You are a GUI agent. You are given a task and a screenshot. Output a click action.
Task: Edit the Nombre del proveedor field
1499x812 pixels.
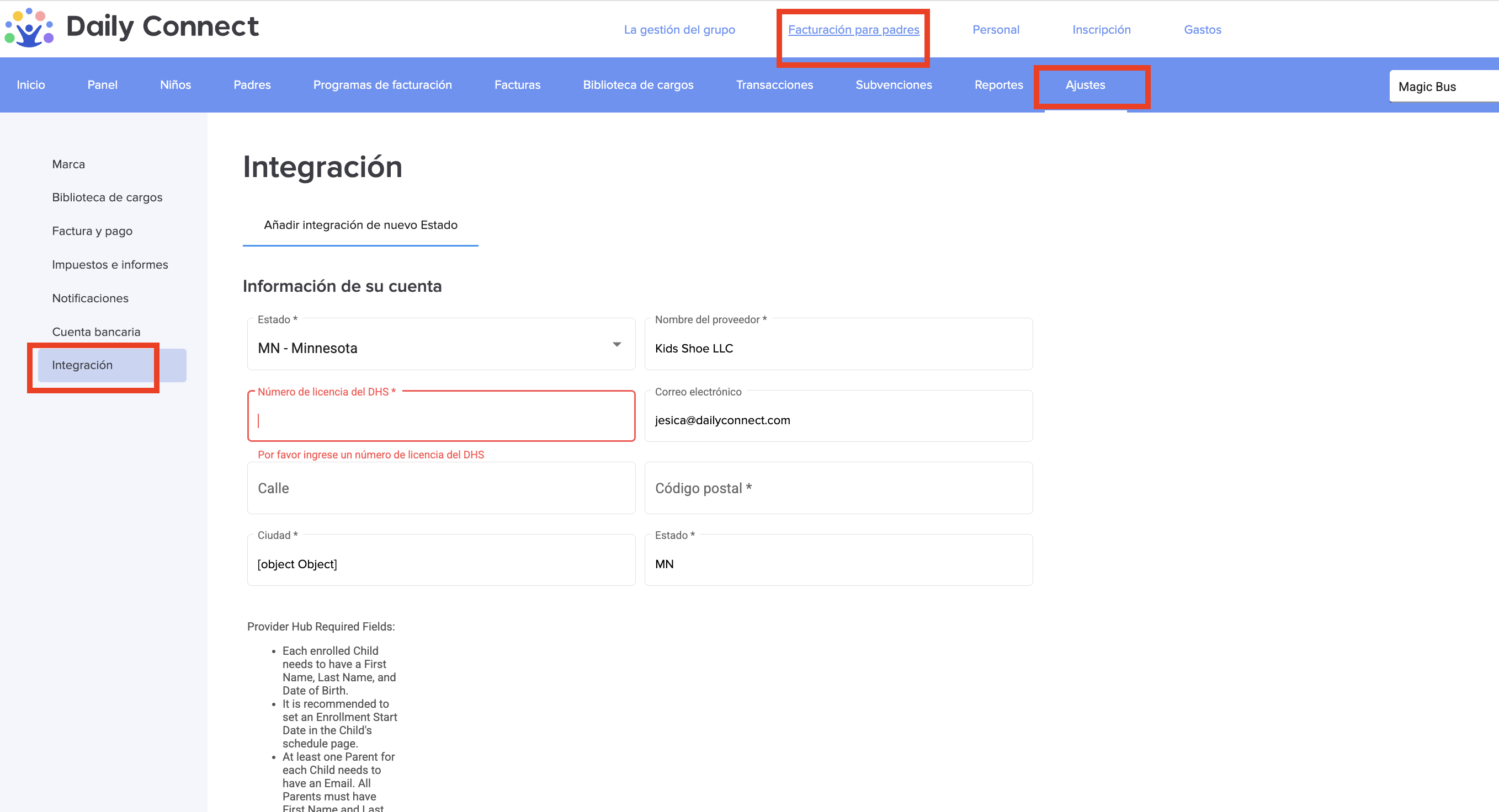point(838,349)
